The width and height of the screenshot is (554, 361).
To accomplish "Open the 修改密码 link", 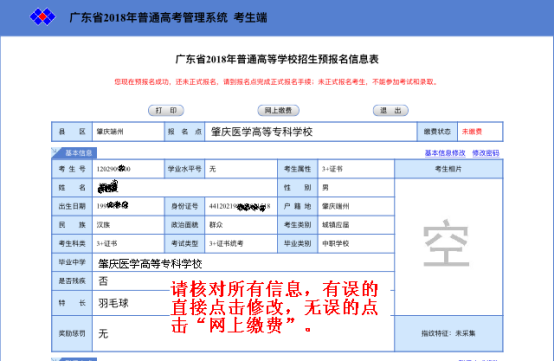I will pyautogui.click(x=486, y=153).
